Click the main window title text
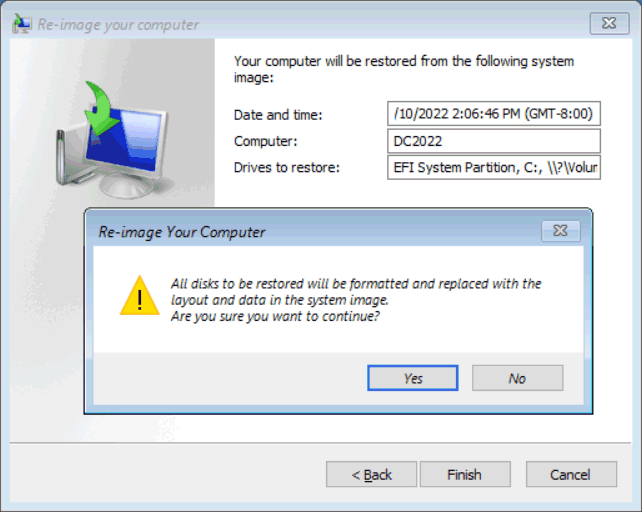Screen dimensions: 642x512 click(x=118, y=25)
